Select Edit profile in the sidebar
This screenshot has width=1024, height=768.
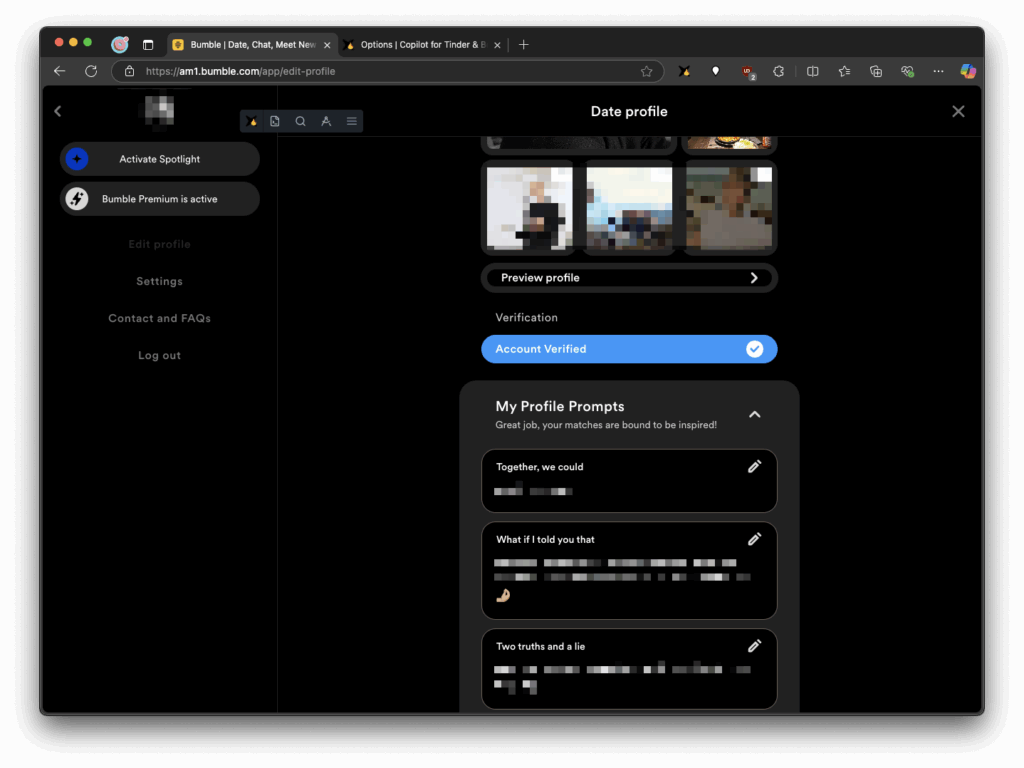159,244
